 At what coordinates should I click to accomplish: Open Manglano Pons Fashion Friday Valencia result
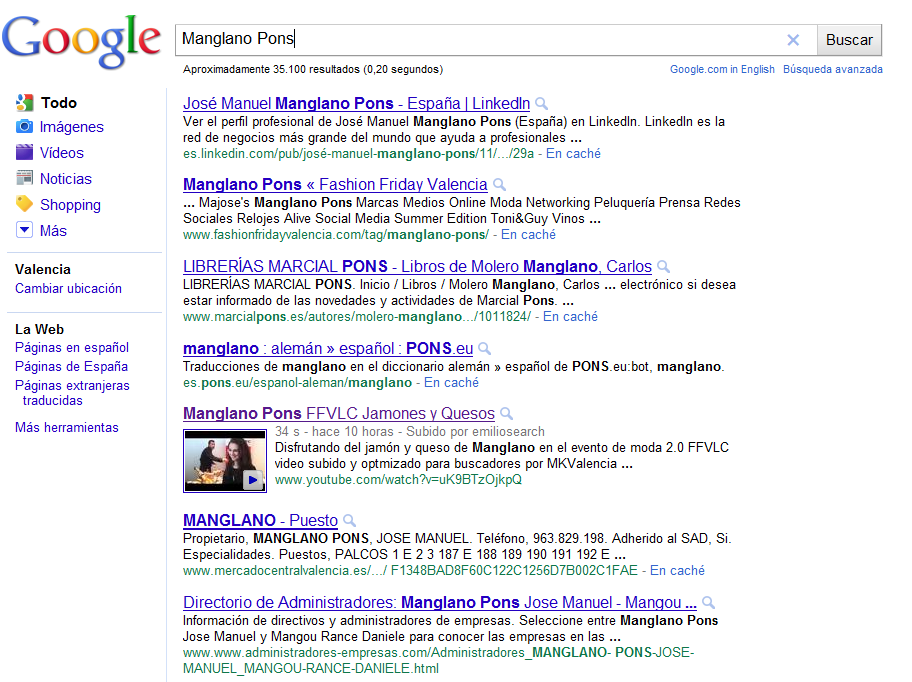335,184
